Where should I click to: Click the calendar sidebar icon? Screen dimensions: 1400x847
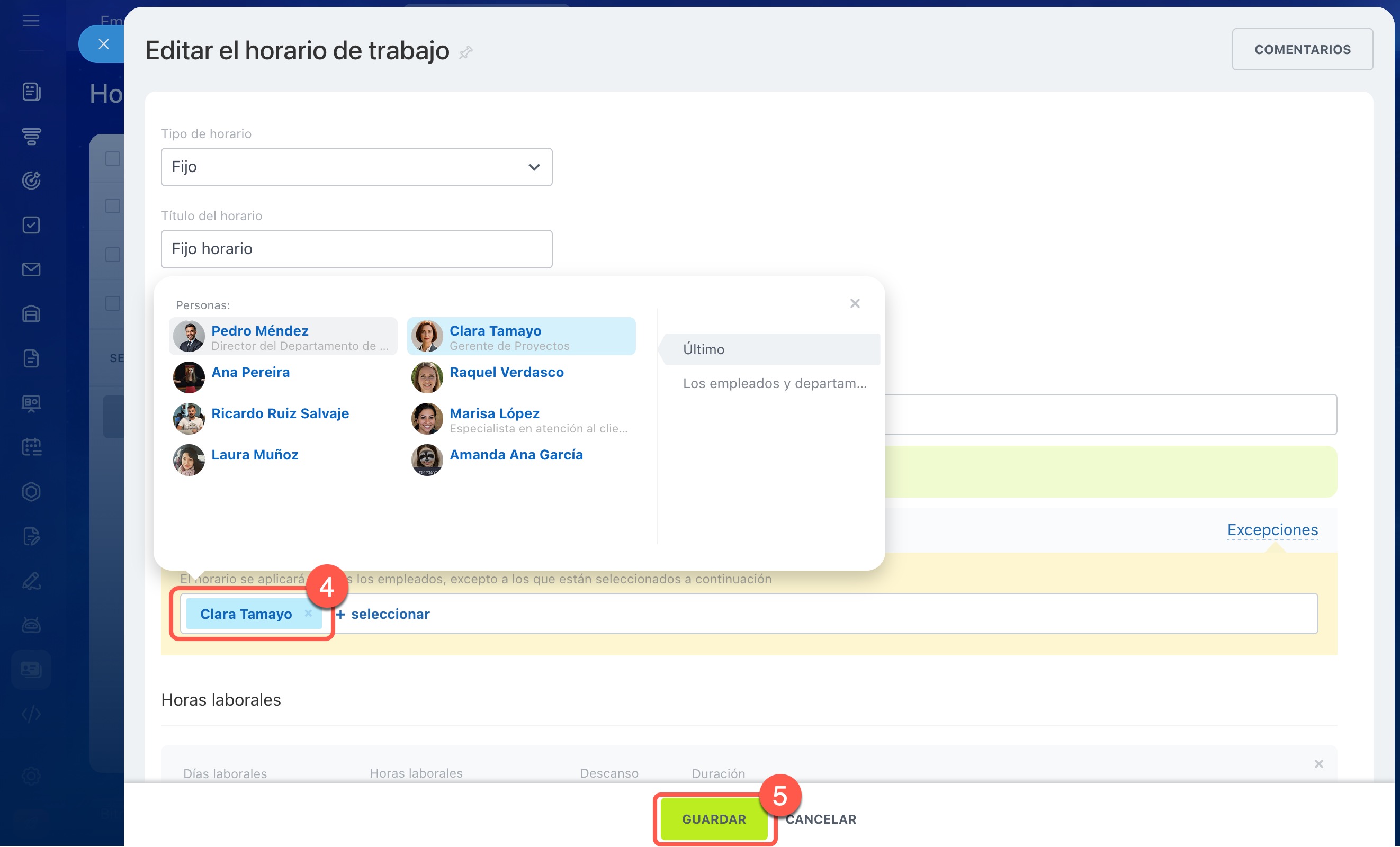(x=31, y=447)
